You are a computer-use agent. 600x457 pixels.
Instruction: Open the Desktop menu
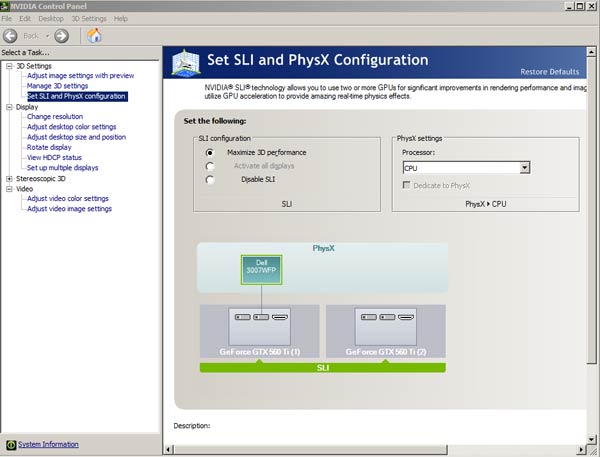coord(50,18)
